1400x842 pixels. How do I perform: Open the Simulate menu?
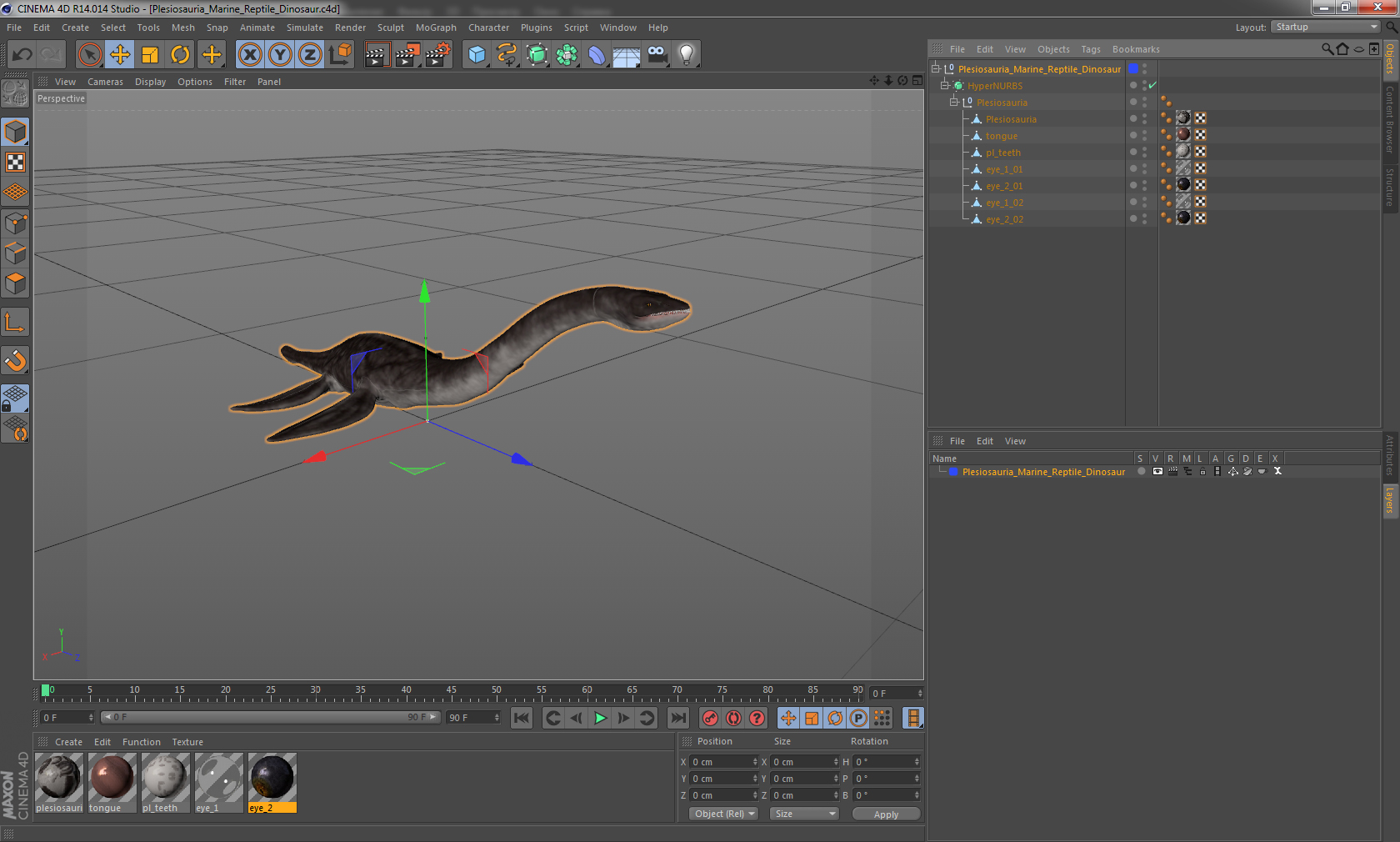pyautogui.click(x=305, y=28)
